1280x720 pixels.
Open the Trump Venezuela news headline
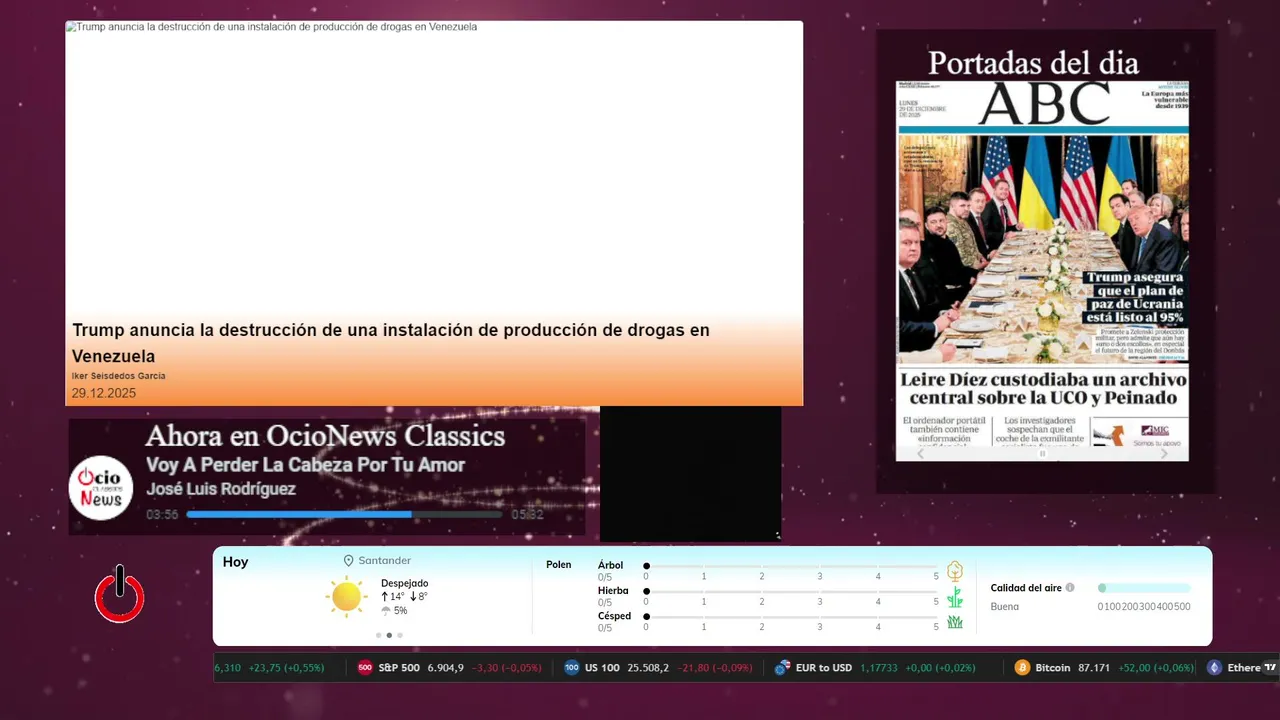tap(391, 343)
